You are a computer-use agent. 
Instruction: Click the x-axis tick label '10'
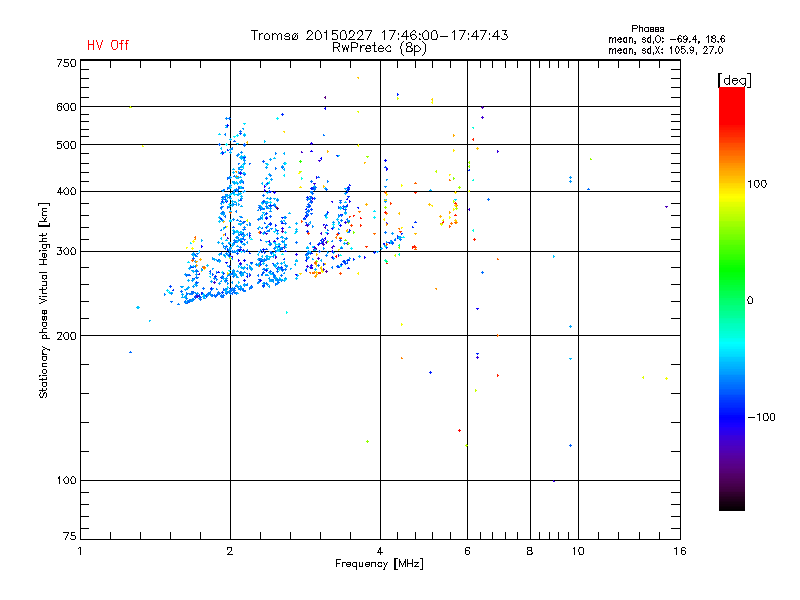[x=578, y=551]
